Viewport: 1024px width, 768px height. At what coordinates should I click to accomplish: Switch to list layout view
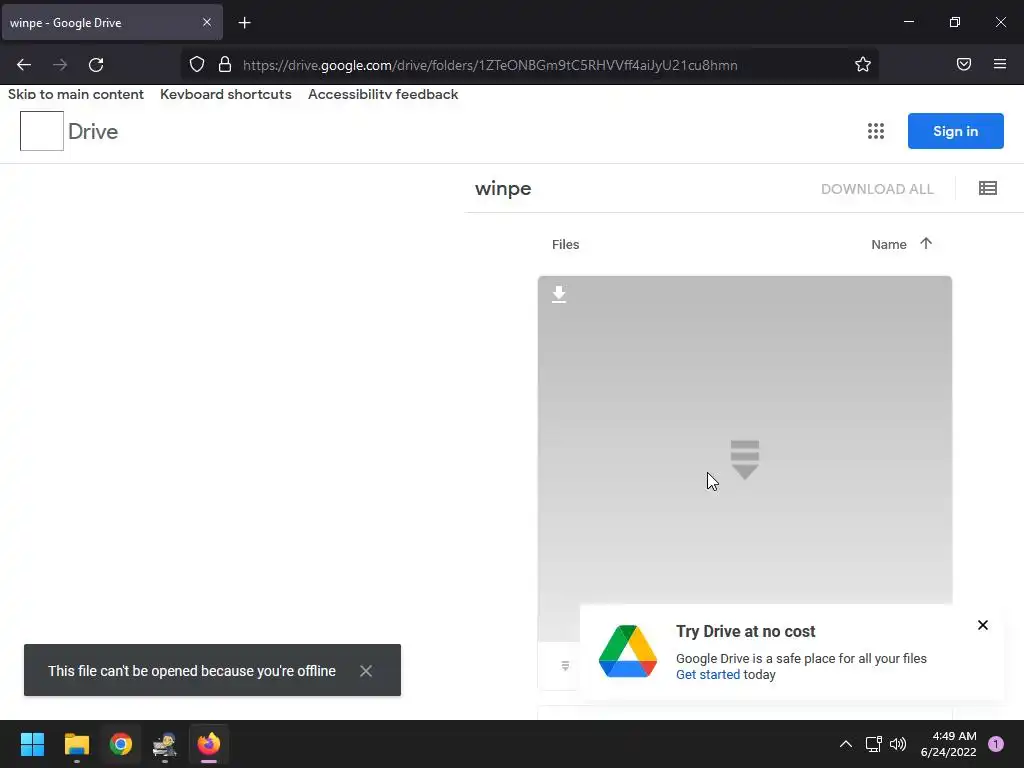pyautogui.click(x=987, y=189)
